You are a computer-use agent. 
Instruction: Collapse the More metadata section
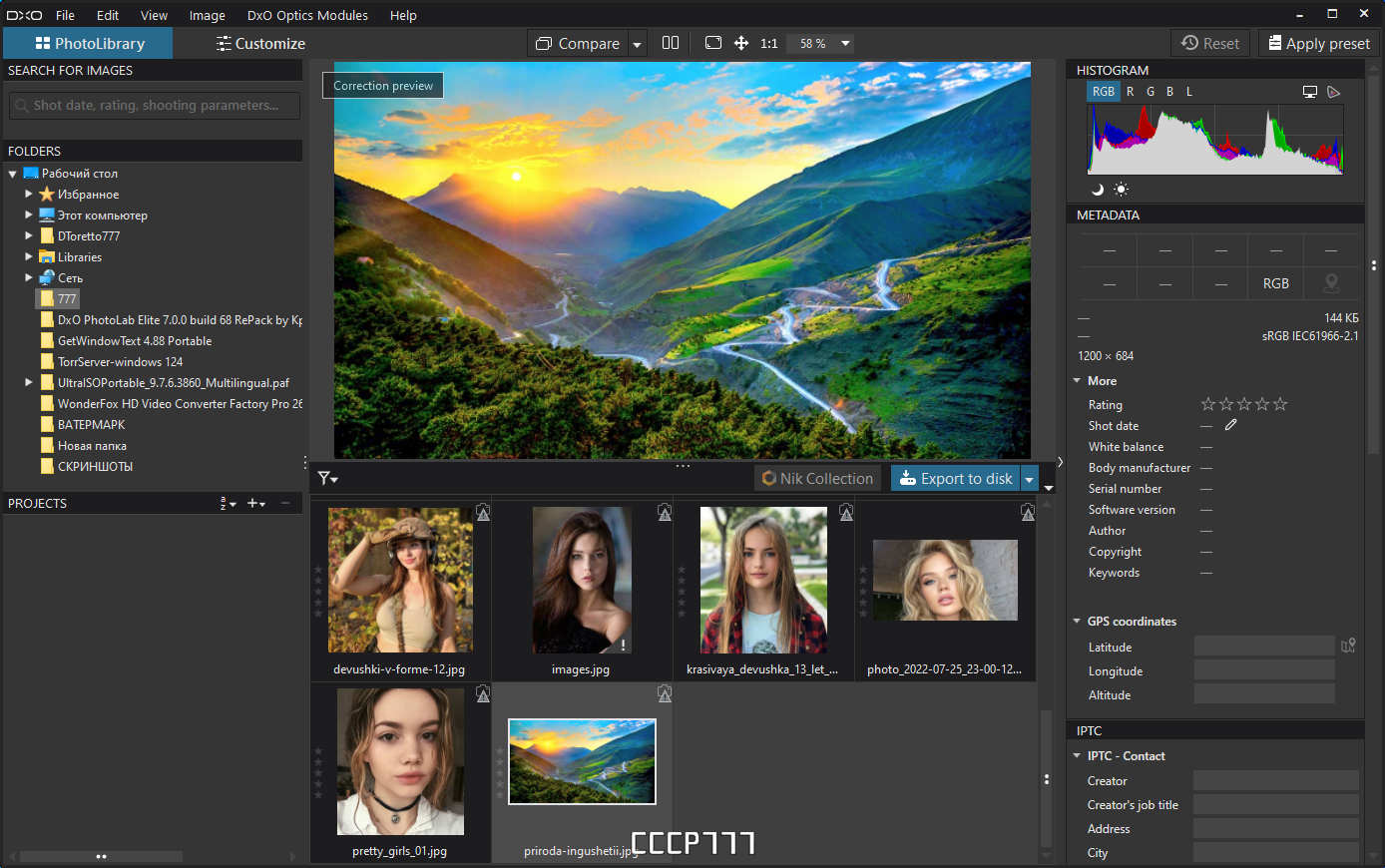(x=1077, y=381)
